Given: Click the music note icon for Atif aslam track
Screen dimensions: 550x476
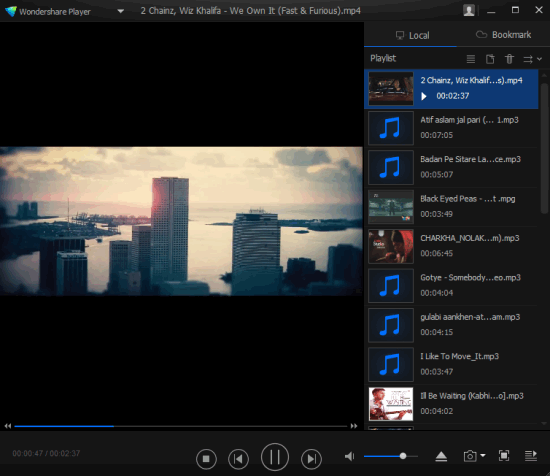Looking at the screenshot, I should pyautogui.click(x=391, y=128).
